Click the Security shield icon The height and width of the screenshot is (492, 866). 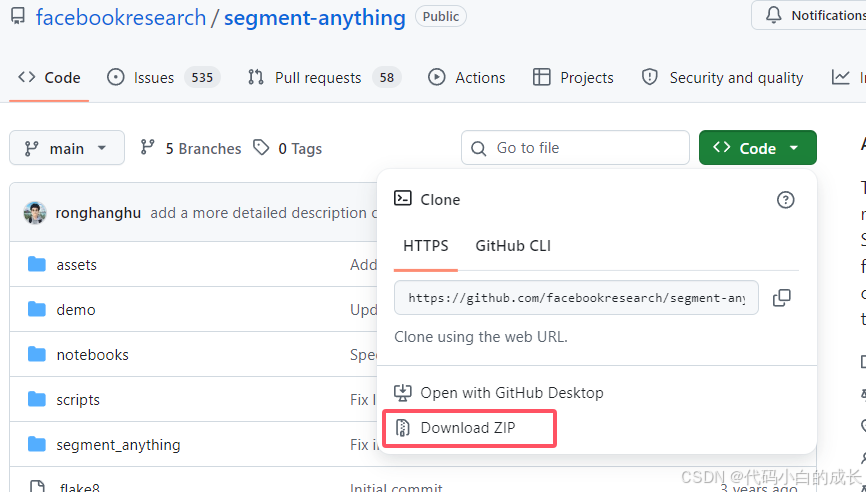[650, 77]
